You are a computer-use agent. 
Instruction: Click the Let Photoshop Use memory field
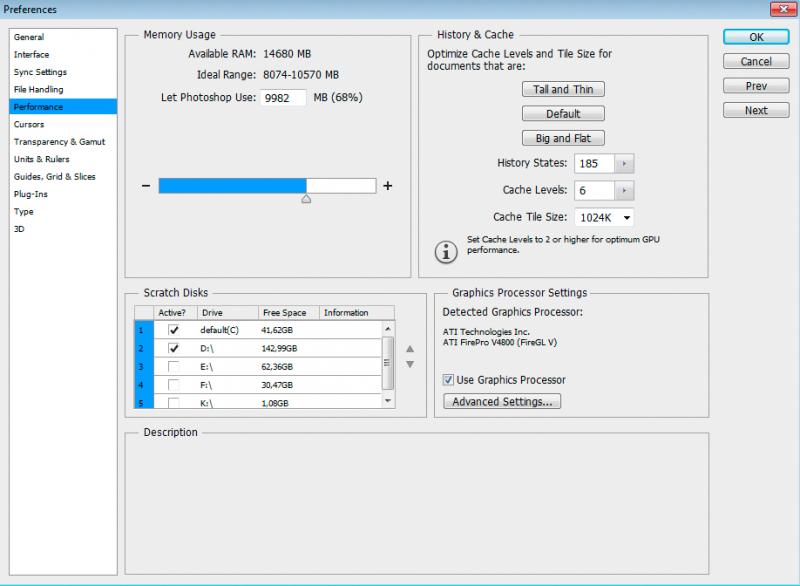click(x=283, y=98)
